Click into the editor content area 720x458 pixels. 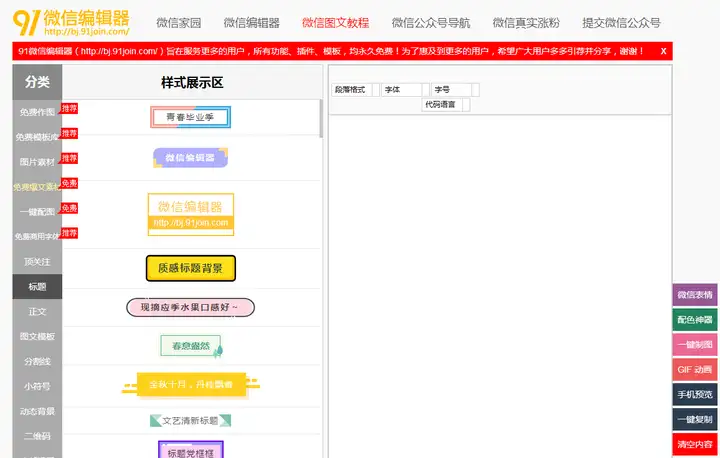click(500, 285)
